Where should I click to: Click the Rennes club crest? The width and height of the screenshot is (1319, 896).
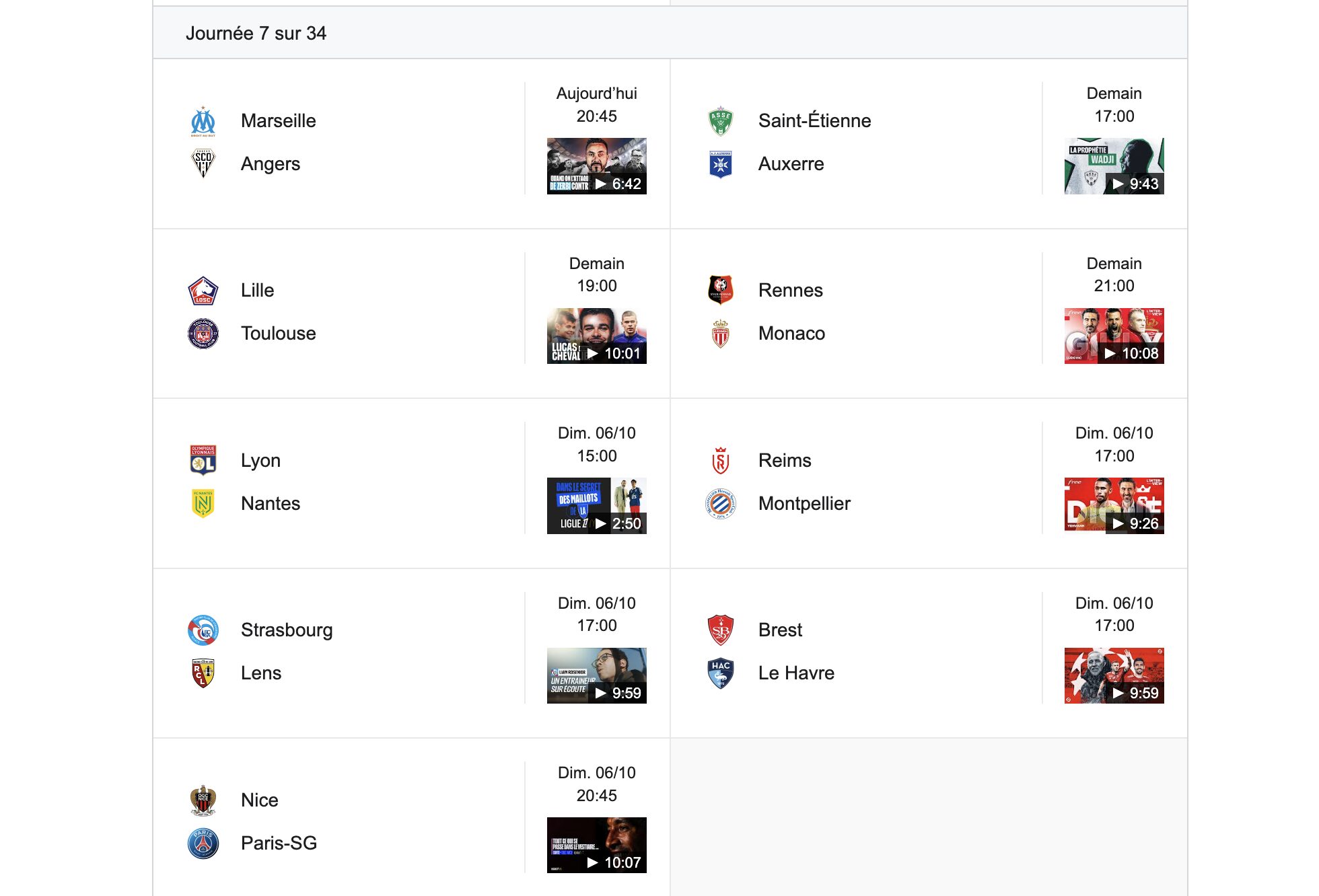(721, 291)
